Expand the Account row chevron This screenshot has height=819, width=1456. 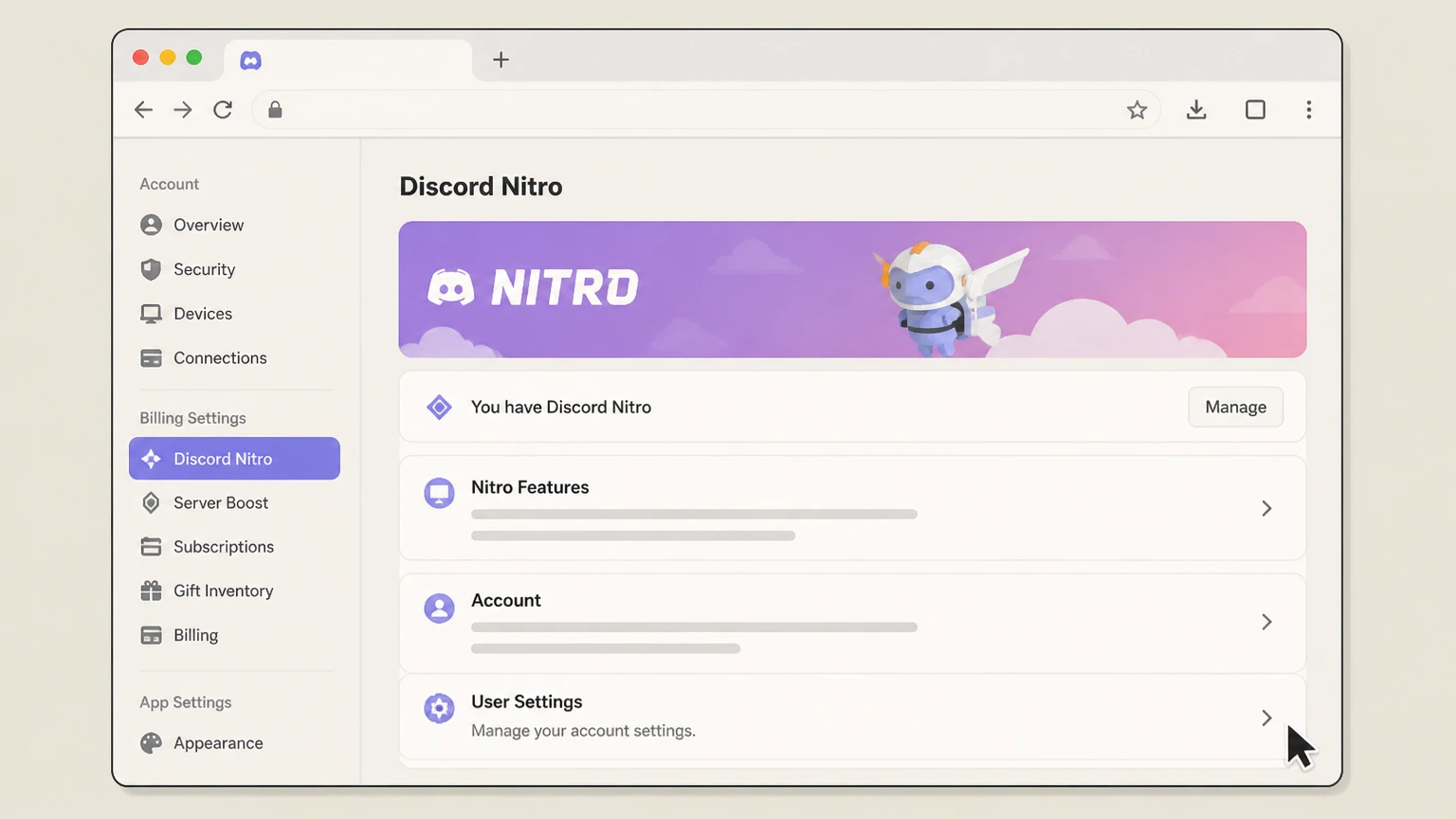click(x=1266, y=622)
